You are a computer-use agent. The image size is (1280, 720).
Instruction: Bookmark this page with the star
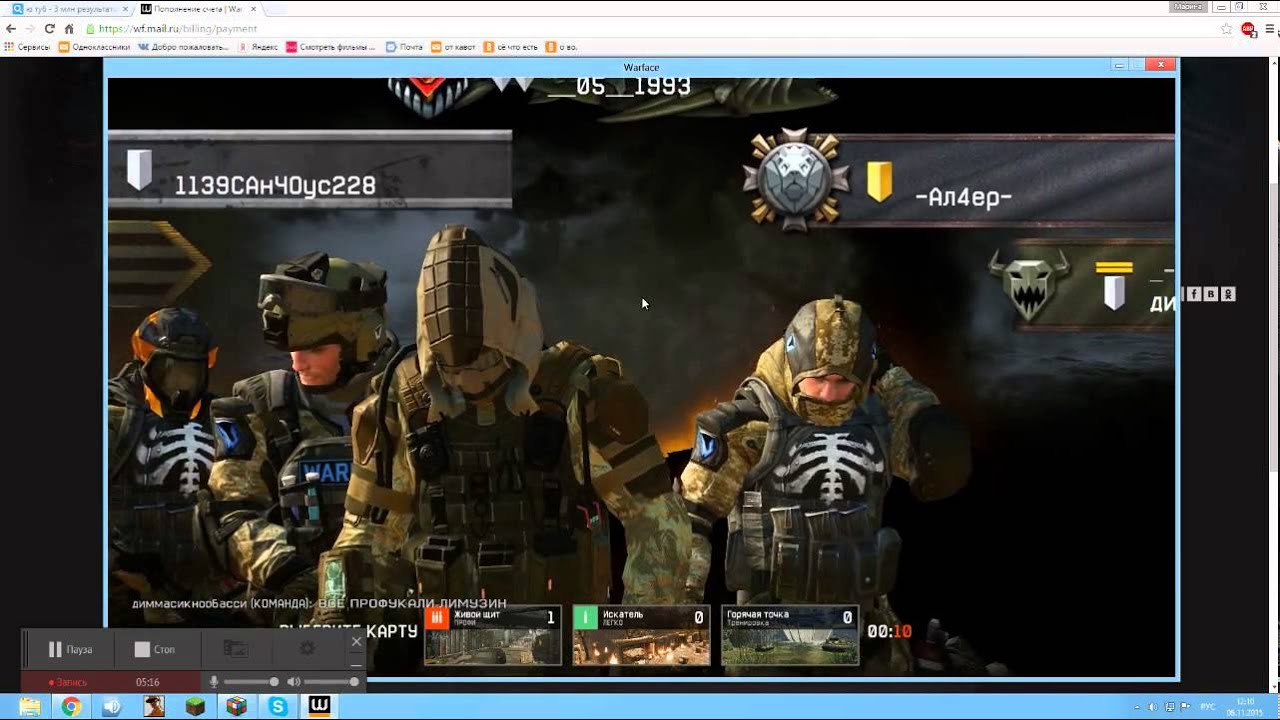pyautogui.click(x=1226, y=29)
